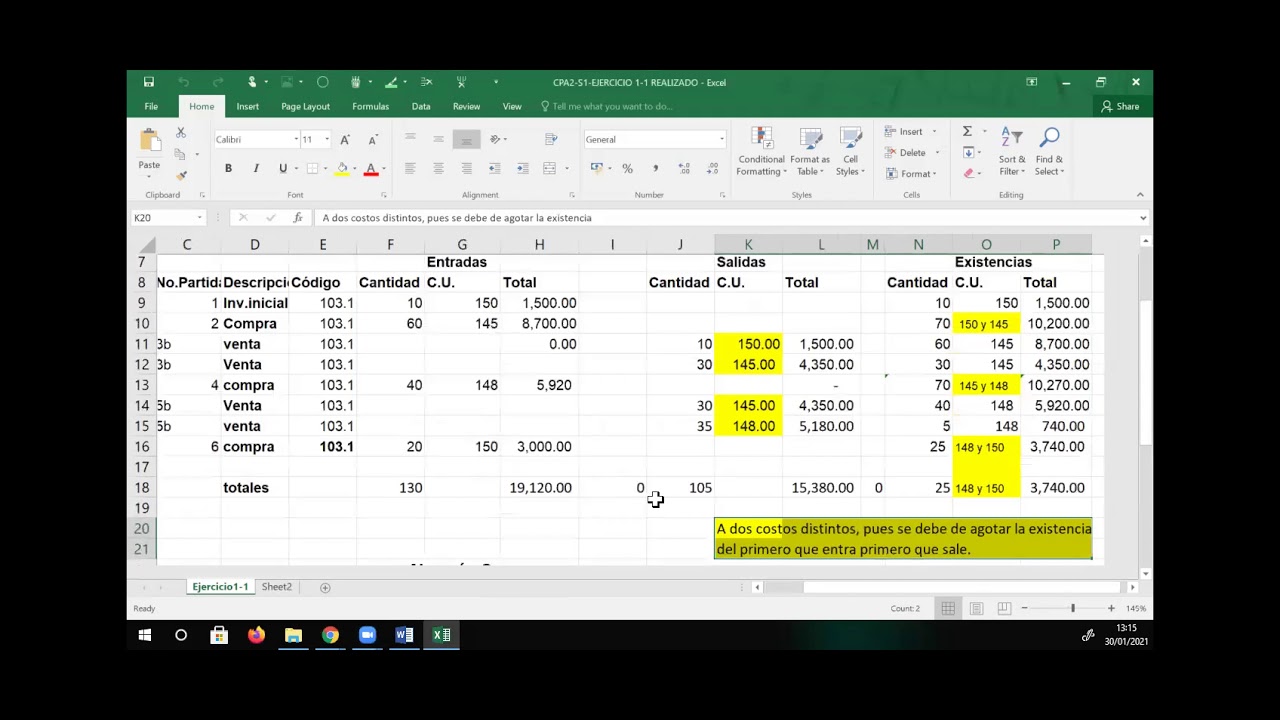Click the Format cells button
1280x720 pixels.
[x=911, y=174]
